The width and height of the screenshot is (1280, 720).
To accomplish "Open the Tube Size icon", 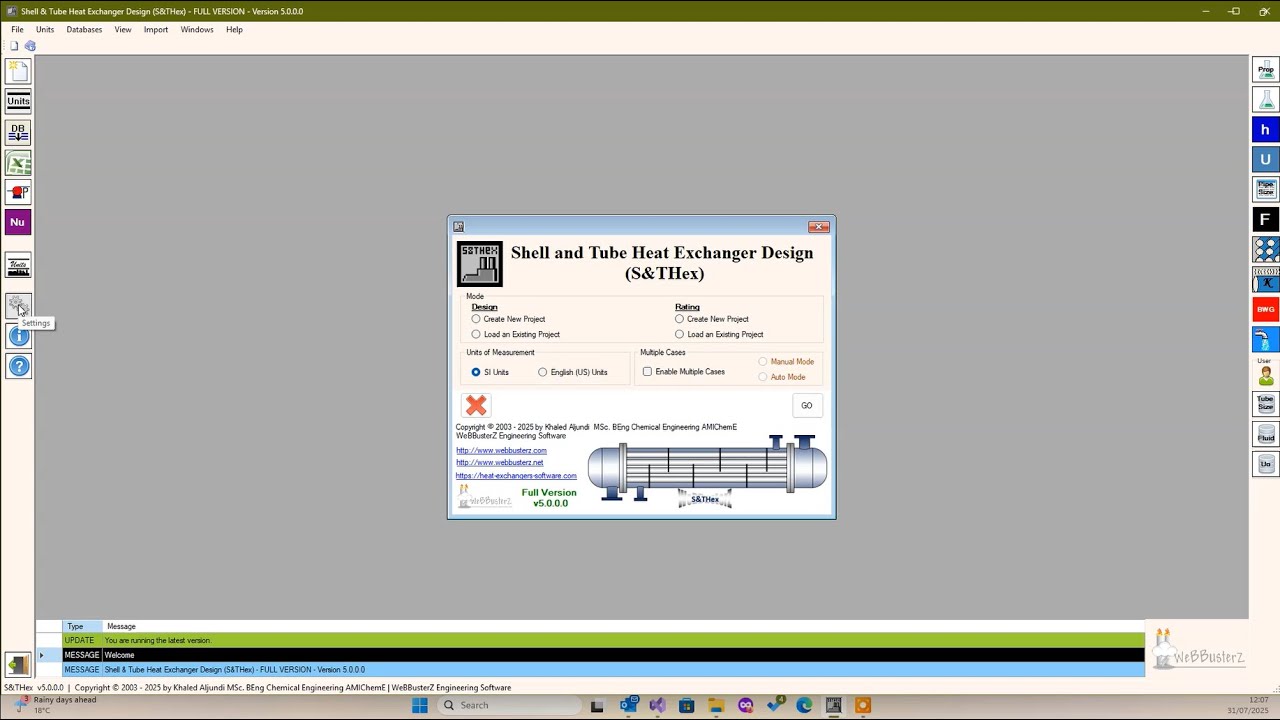I will pos(1266,404).
